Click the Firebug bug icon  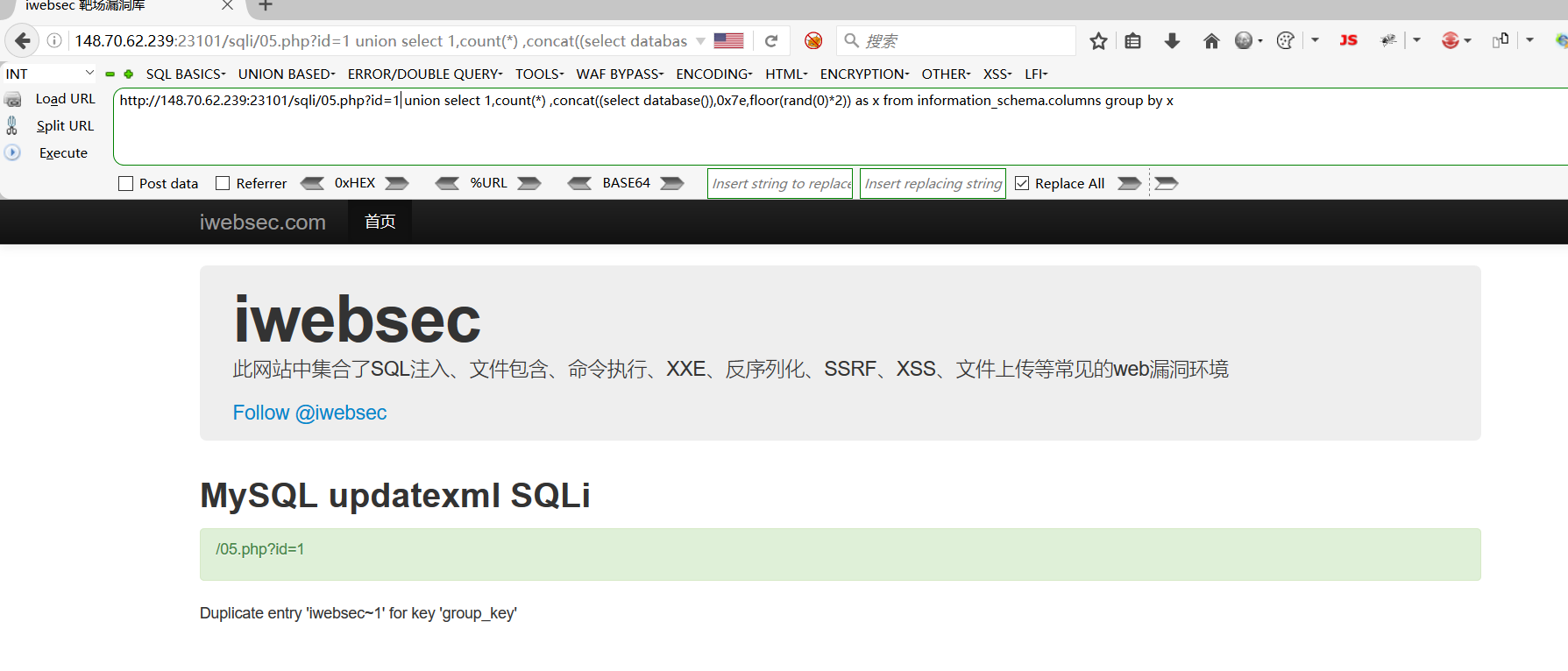coord(1388,40)
